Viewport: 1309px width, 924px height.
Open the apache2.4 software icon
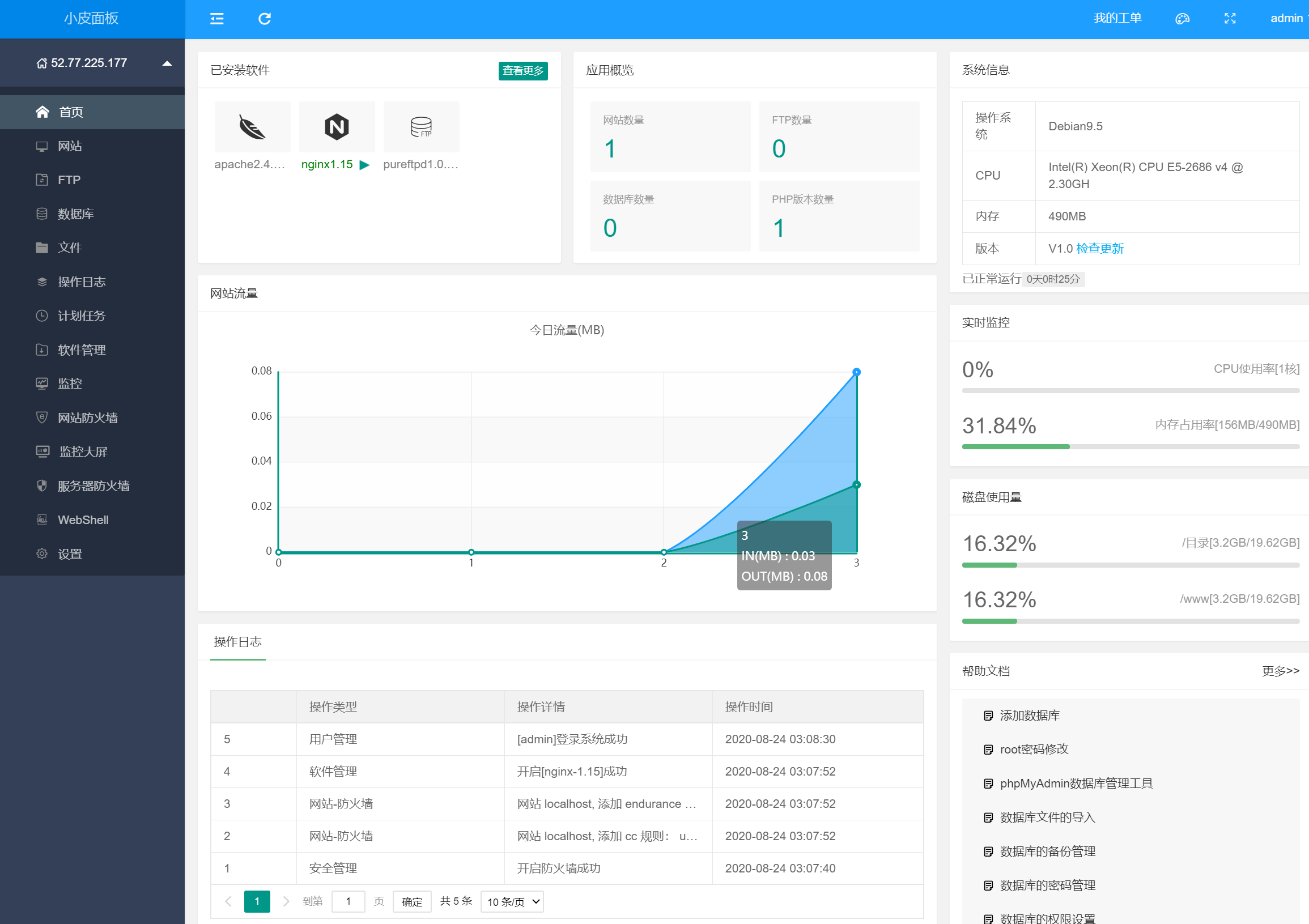[x=253, y=126]
